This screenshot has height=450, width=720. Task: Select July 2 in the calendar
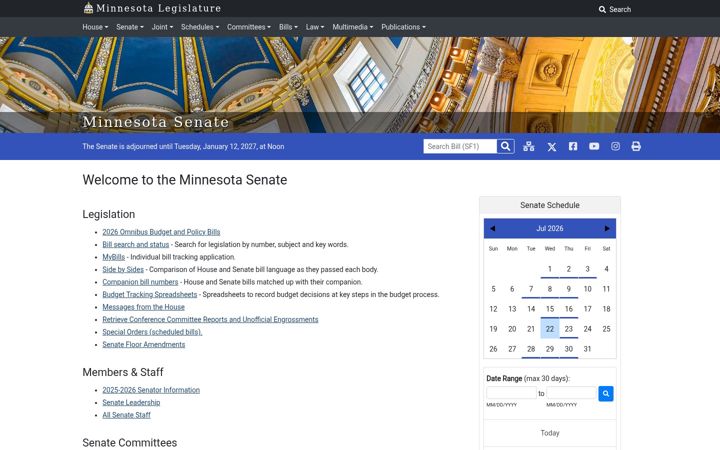pyautogui.click(x=568, y=269)
